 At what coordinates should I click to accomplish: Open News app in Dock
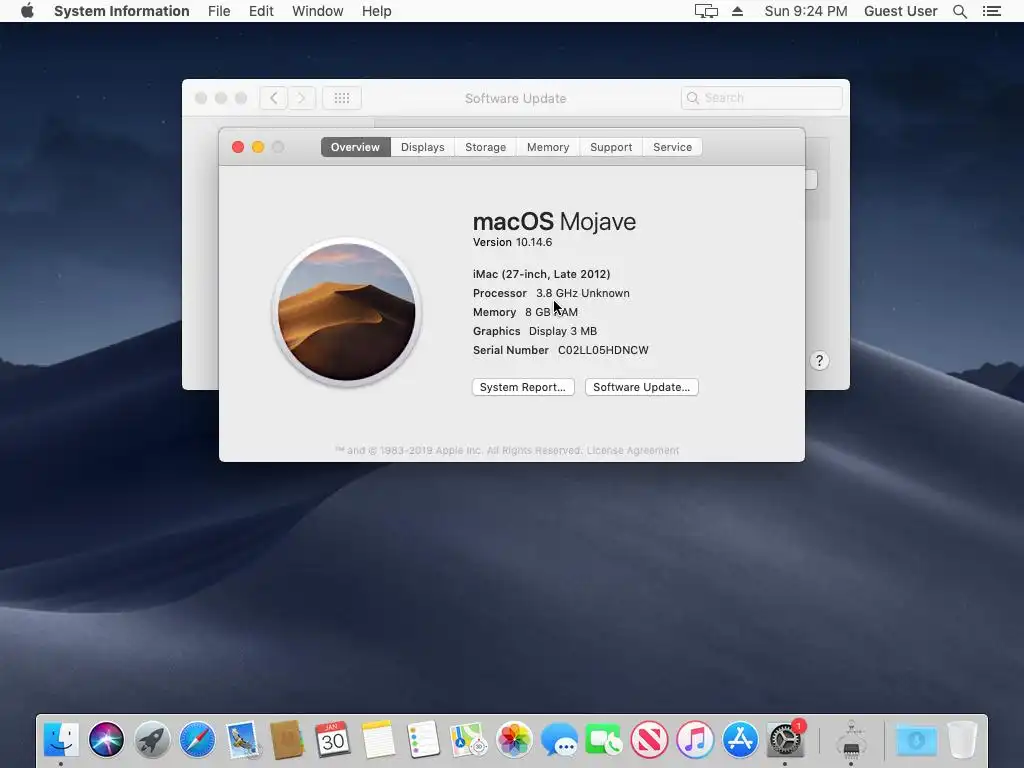(x=650, y=740)
